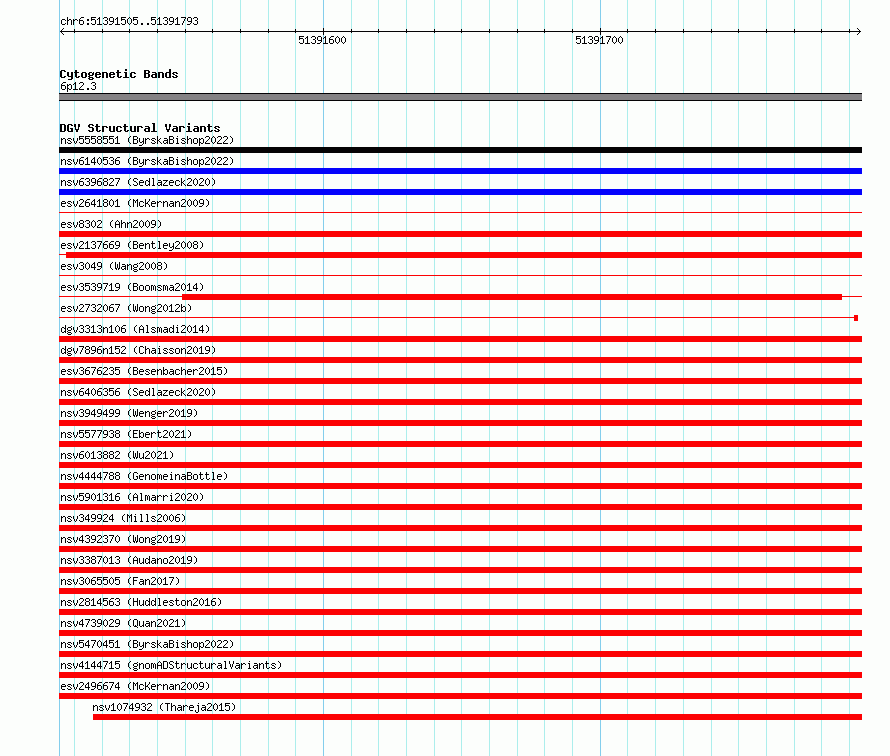Screen dimensions: 890x756
Task: Click the small red end block of esv2732067
Action: pos(856,318)
